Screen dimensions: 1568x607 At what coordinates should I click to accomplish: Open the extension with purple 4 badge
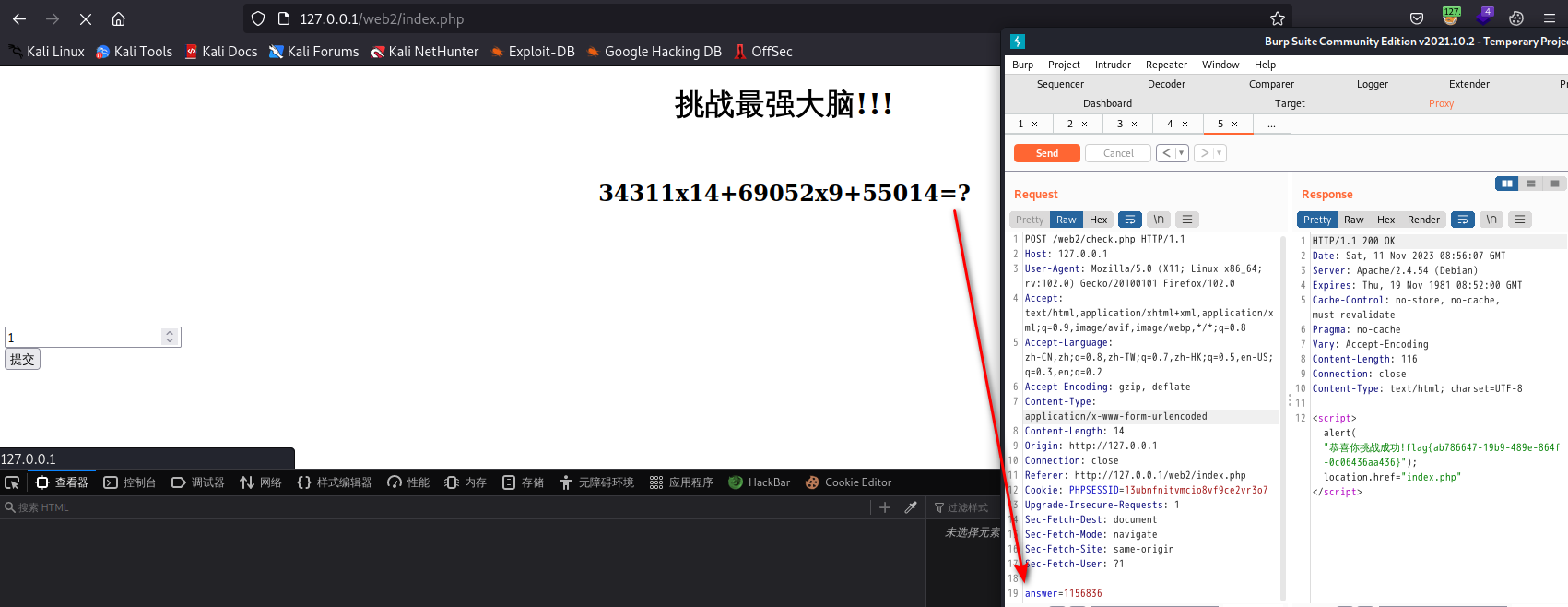(x=1484, y=17)
